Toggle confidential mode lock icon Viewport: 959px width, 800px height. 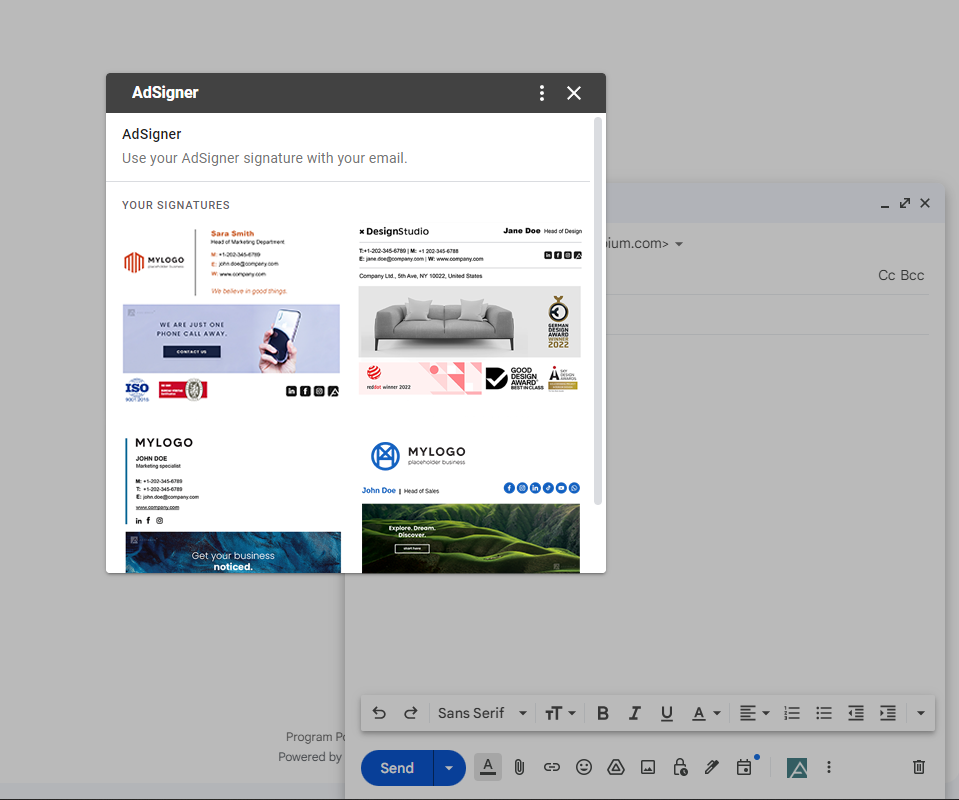click(680, 767)
